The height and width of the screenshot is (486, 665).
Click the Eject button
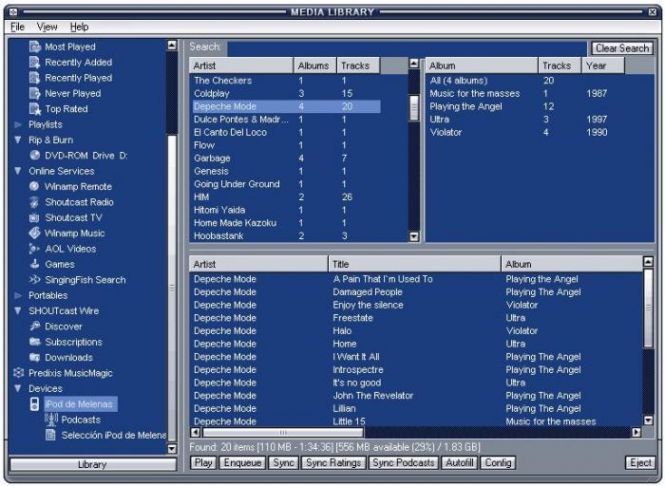click(x=640, y=463)
